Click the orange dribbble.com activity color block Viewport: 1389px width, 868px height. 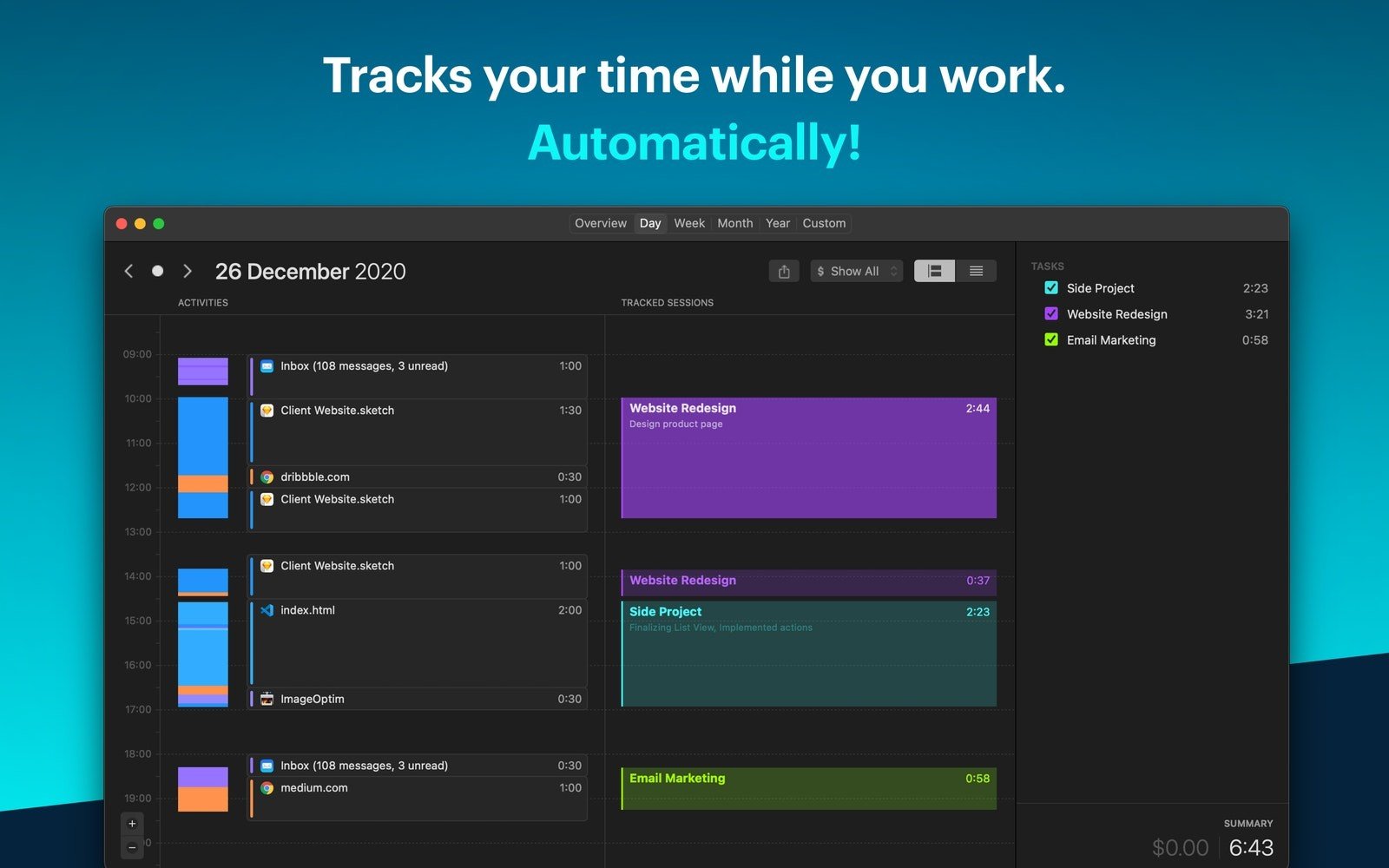click(202, 483)
